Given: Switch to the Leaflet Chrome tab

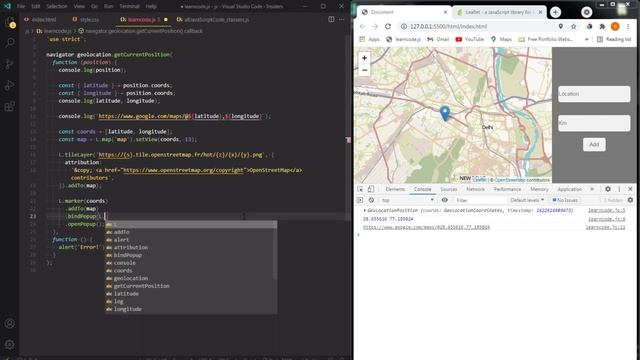Looking at the screenshot, I should coord(499,12).
